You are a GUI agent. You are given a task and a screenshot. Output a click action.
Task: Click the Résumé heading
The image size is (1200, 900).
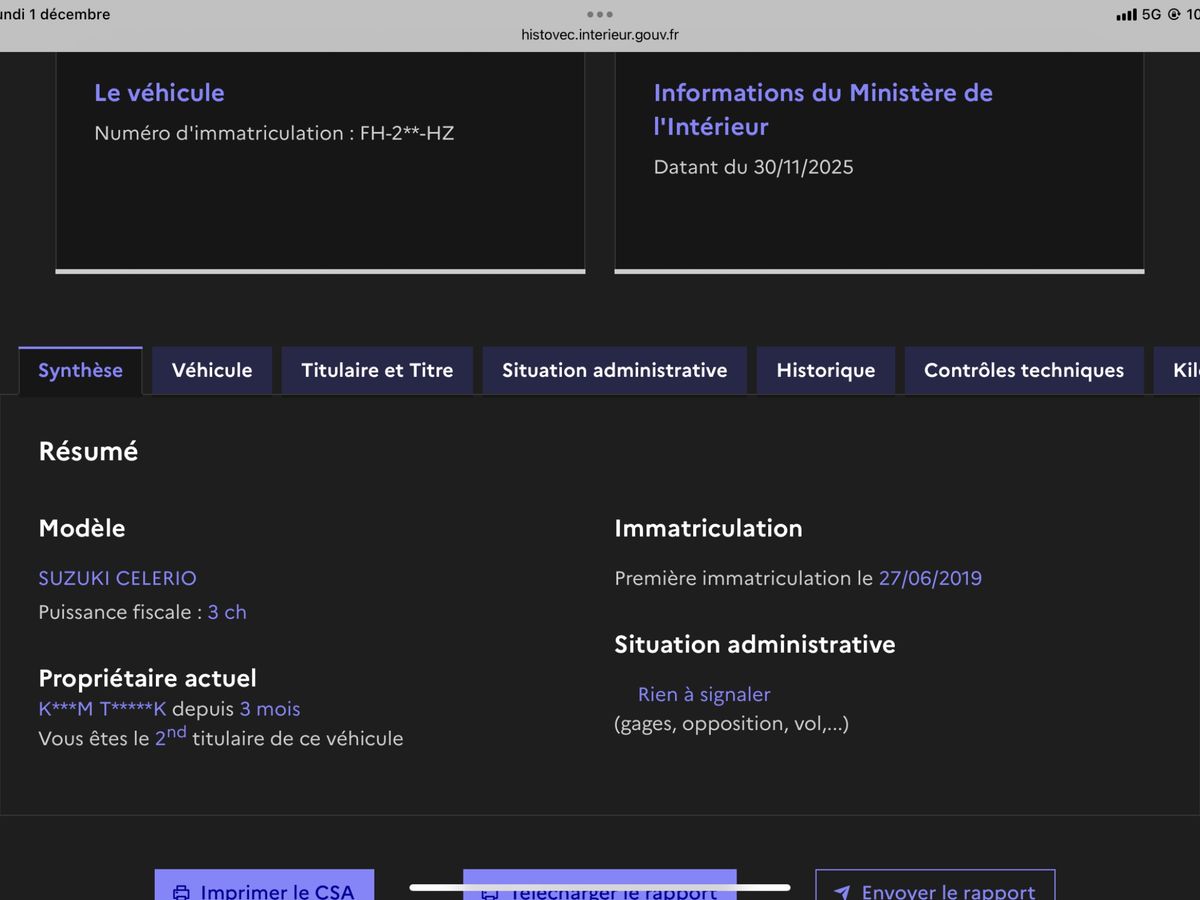pyautogui.click(x=88, y=451)
